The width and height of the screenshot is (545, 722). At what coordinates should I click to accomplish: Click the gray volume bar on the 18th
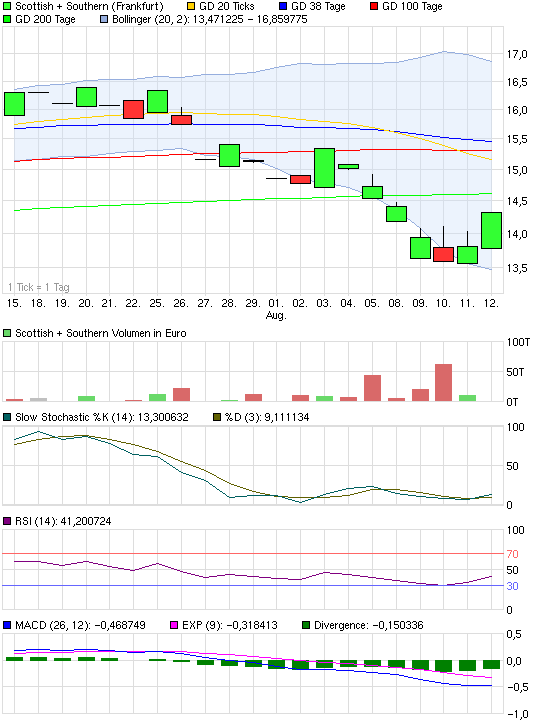click(38, 399)
